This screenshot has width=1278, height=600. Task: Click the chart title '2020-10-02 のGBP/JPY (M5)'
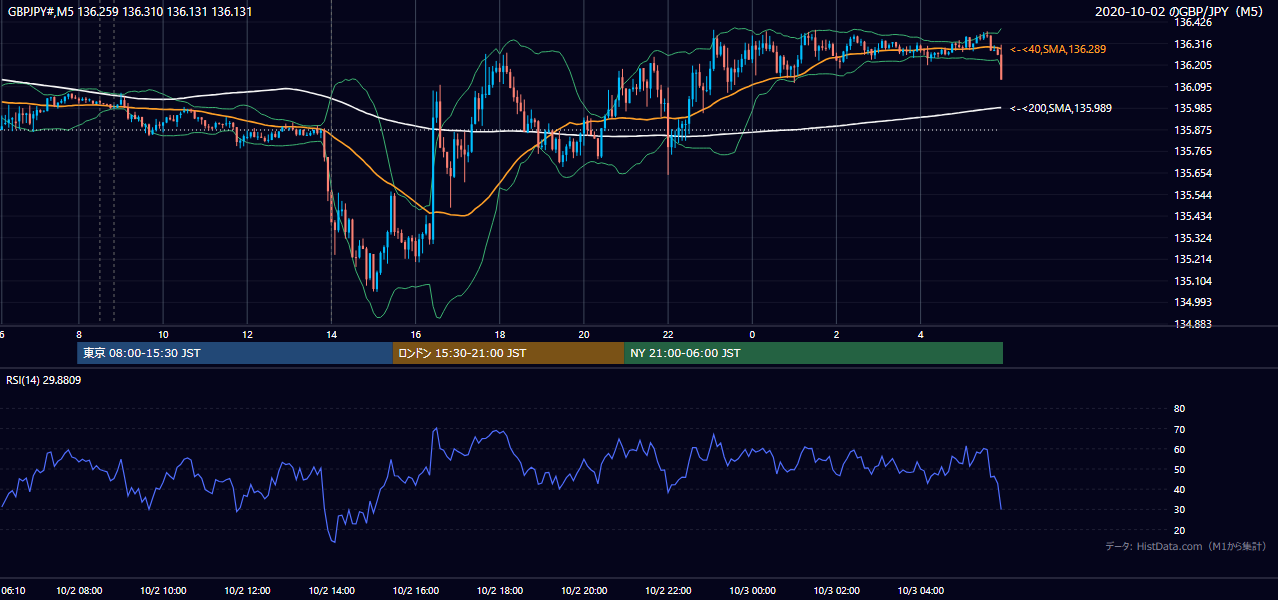click(1180, 12)
